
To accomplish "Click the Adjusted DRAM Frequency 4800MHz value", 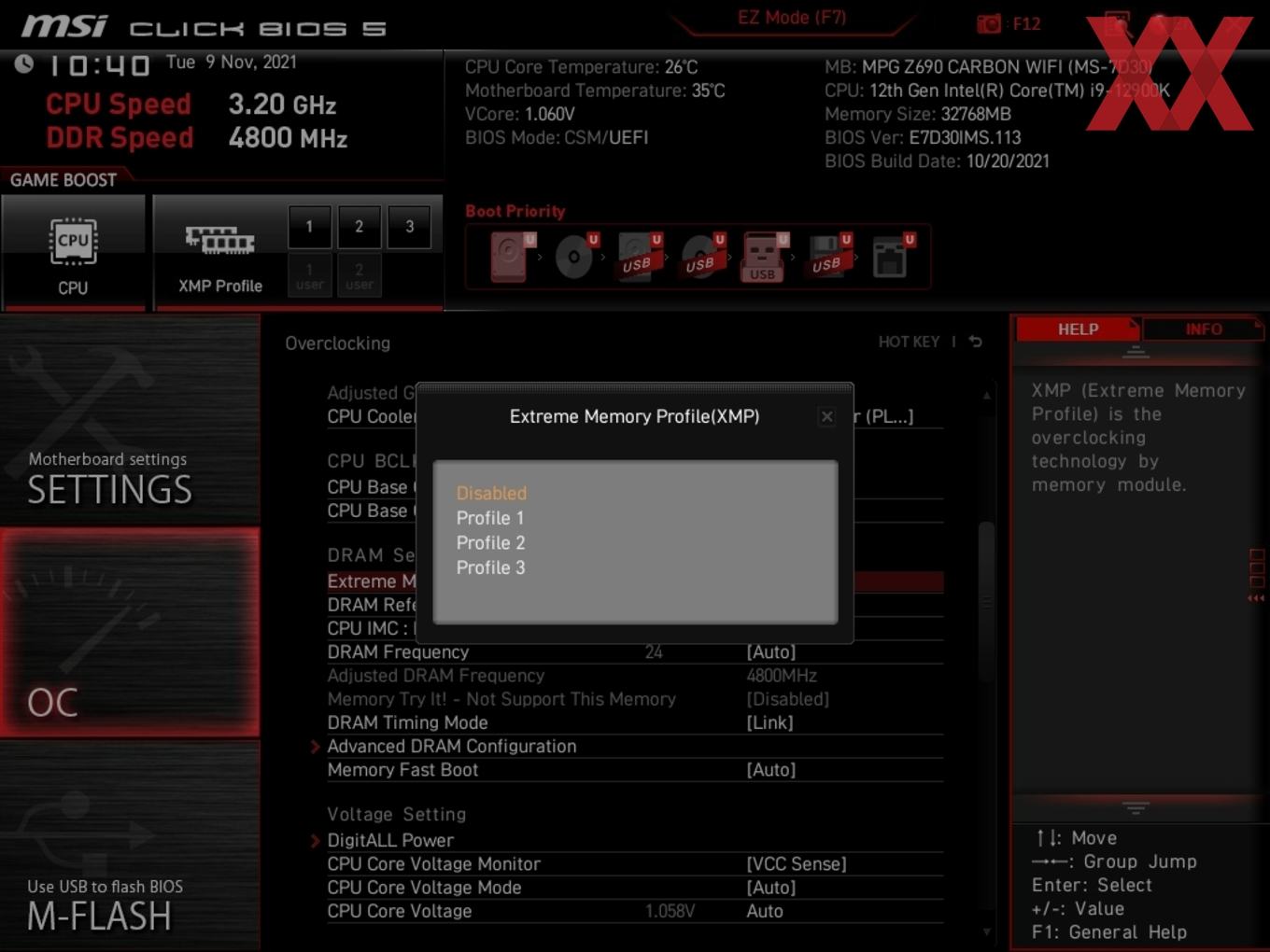I will click(x=781, y=676).
